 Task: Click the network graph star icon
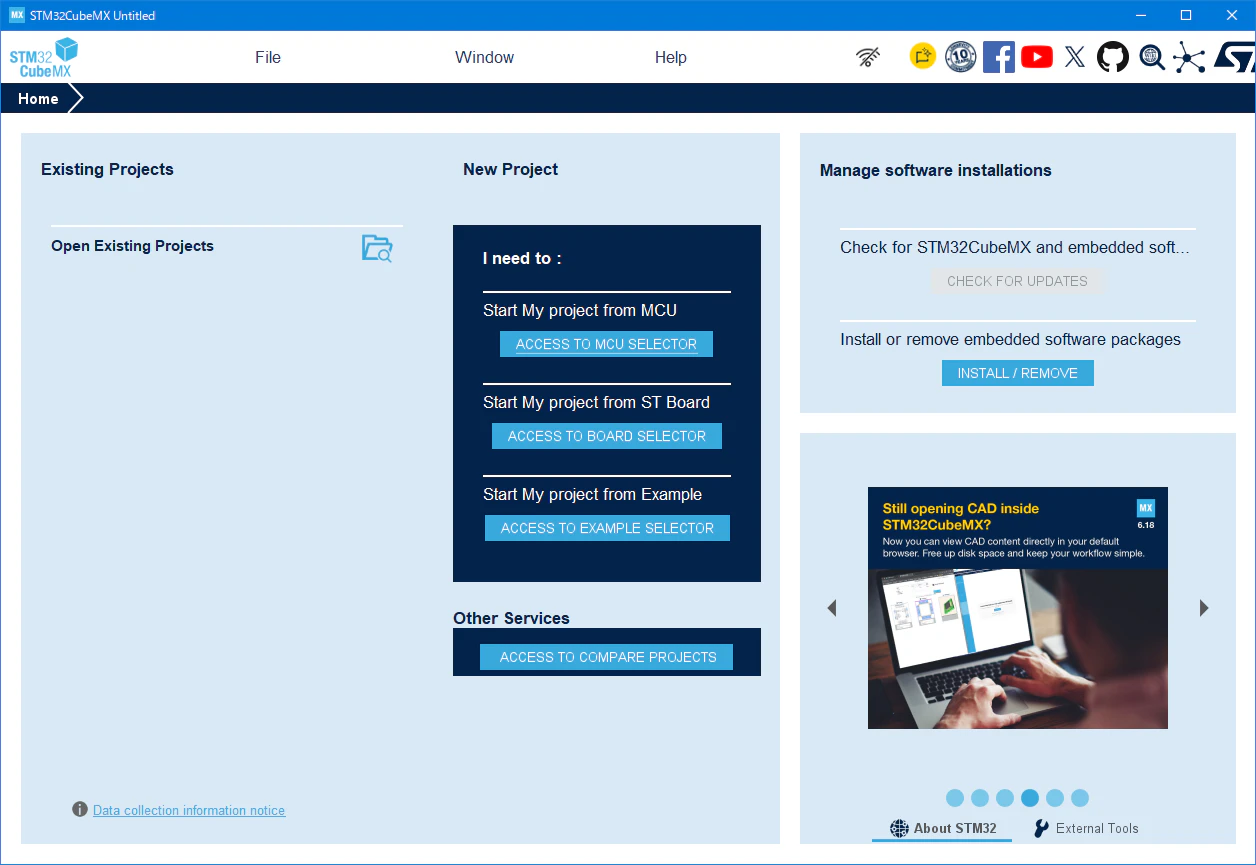(1189, 57)
